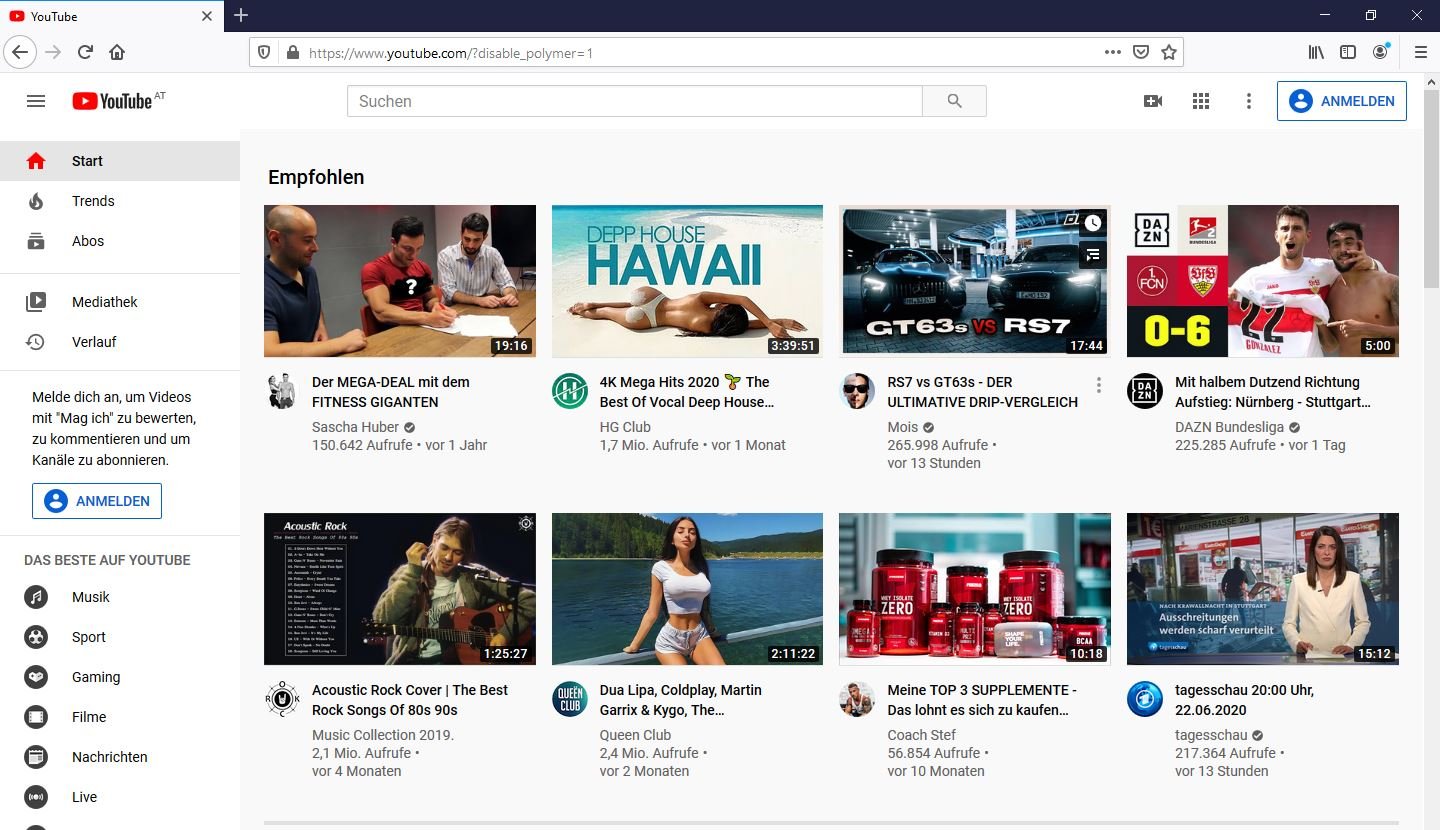Open Dua Lipa, Coldplay video thumbnail
Image resolution: width=1440 pixels, height=830 pixels.
point(687,589)
